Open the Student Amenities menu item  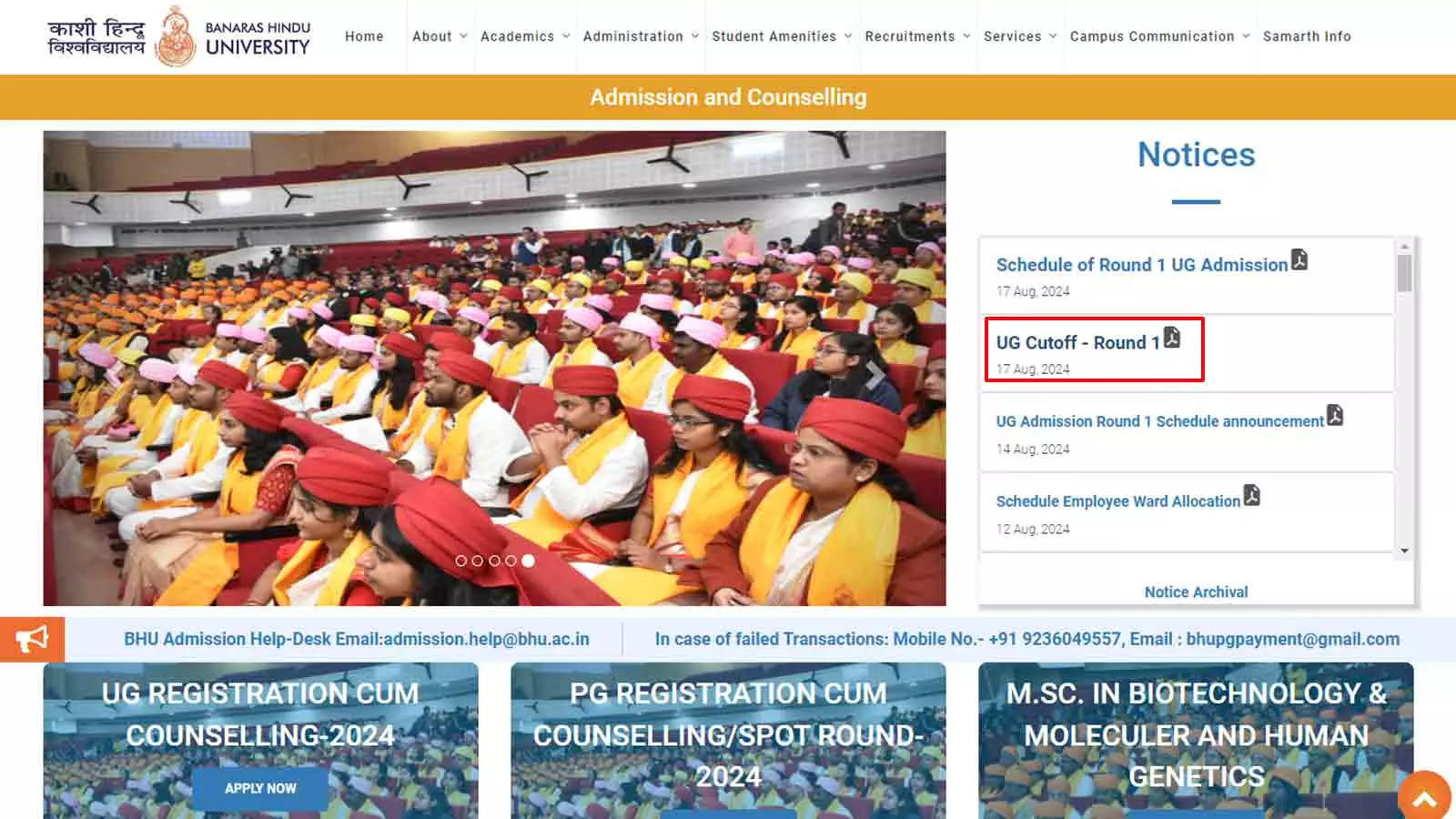click(773, 36)
